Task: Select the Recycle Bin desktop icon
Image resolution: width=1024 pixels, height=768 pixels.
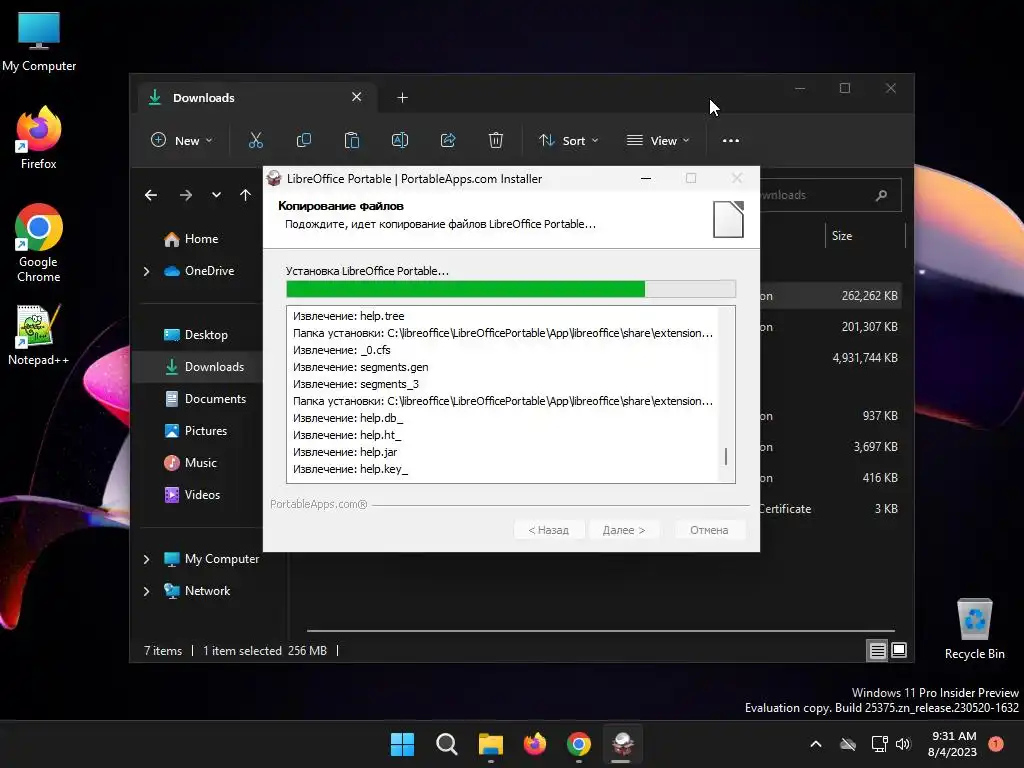Action: (974, 628)
